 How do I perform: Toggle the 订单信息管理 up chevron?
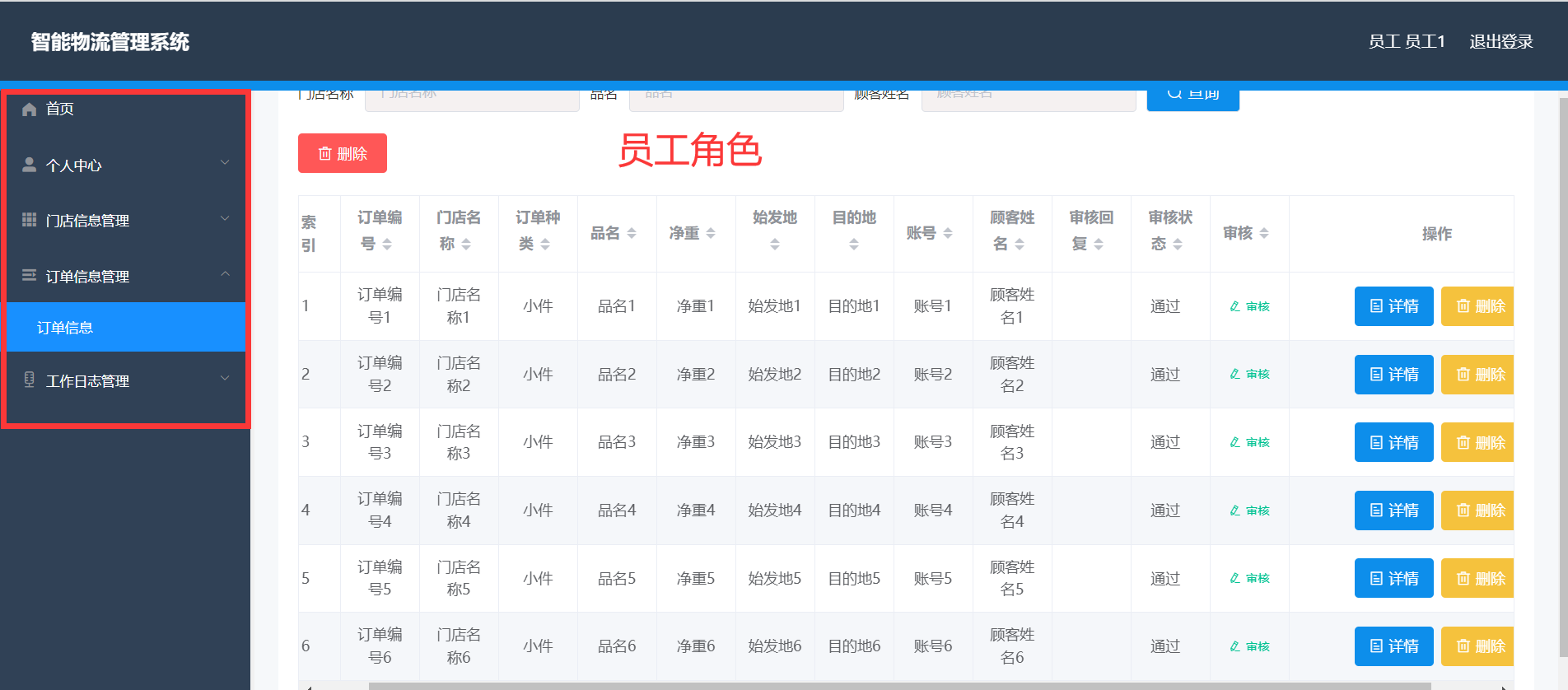(225, 273)
